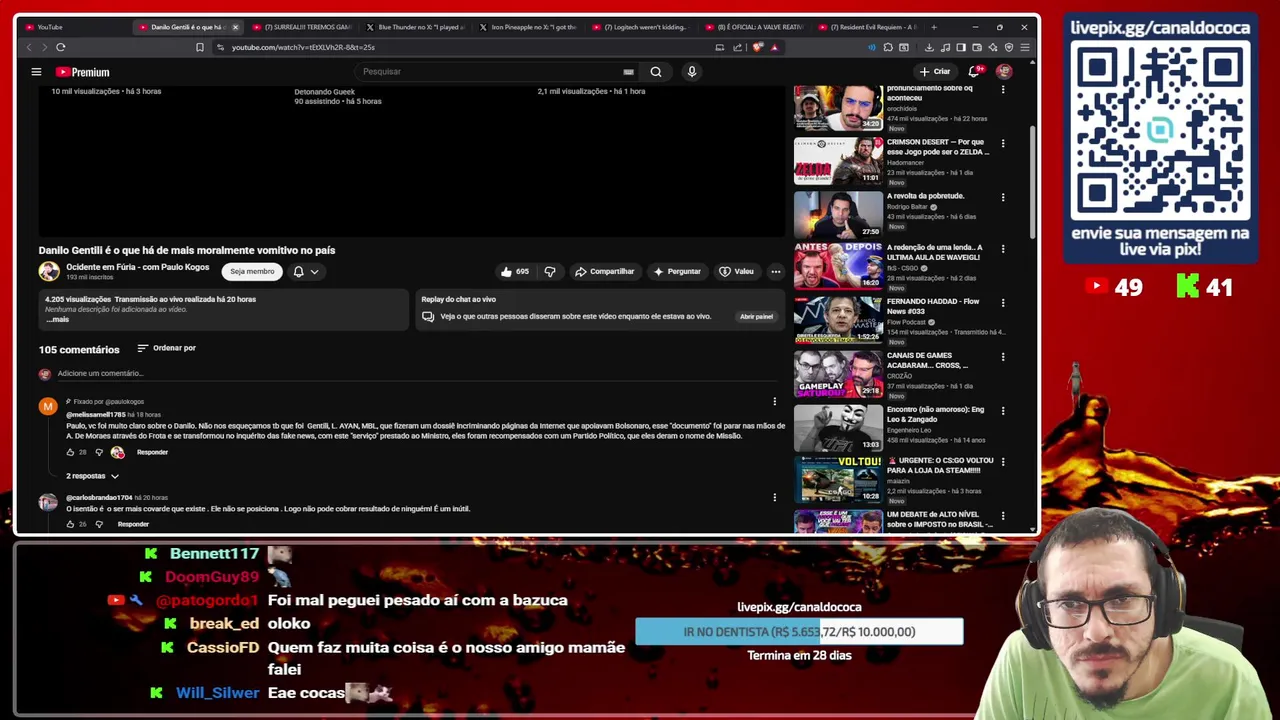This screenshot has width=1280, height=720.
Task: Expand 2 respostas replies
Action: coord(92,476)
